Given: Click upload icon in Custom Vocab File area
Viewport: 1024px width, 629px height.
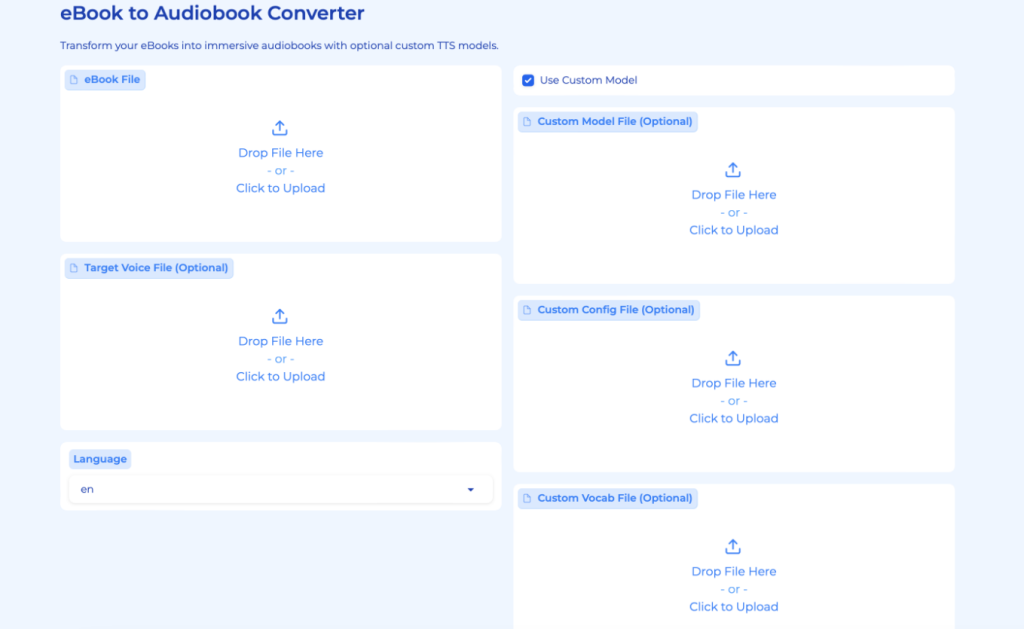Looking at the screenshot, I should [733, 547].
